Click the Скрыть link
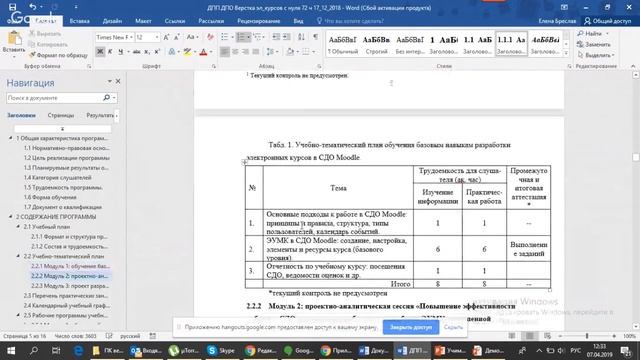Screen dimensions: 640x360 [x=453, y=327]
